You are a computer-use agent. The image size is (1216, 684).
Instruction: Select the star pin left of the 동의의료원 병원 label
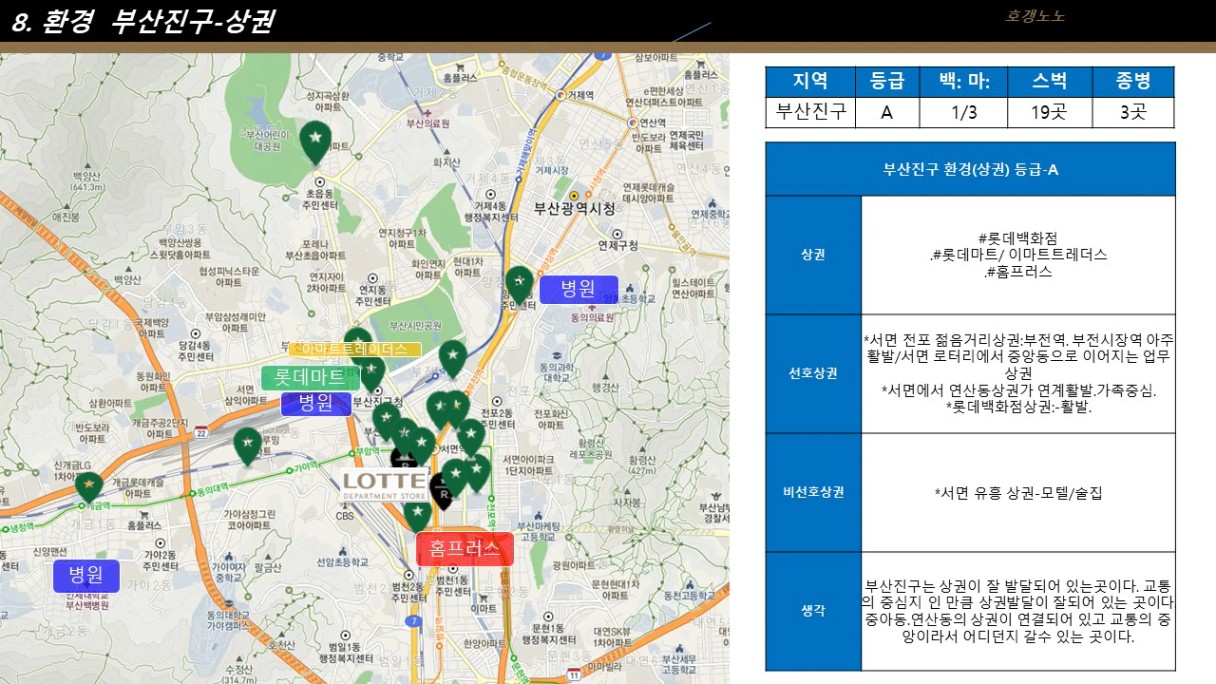tap(518, 284)
